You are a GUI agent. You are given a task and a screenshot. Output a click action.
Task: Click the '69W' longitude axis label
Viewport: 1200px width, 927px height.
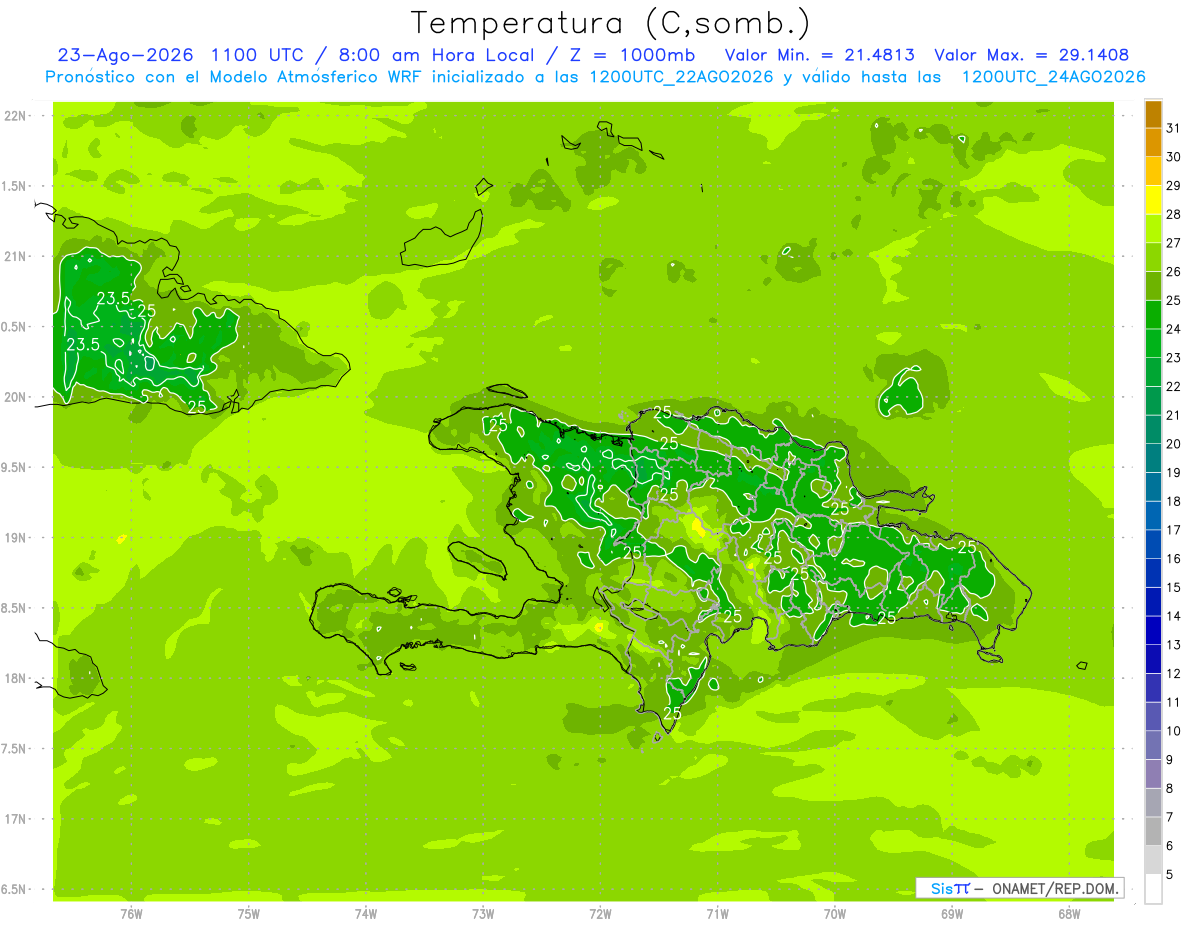point(952,914)
